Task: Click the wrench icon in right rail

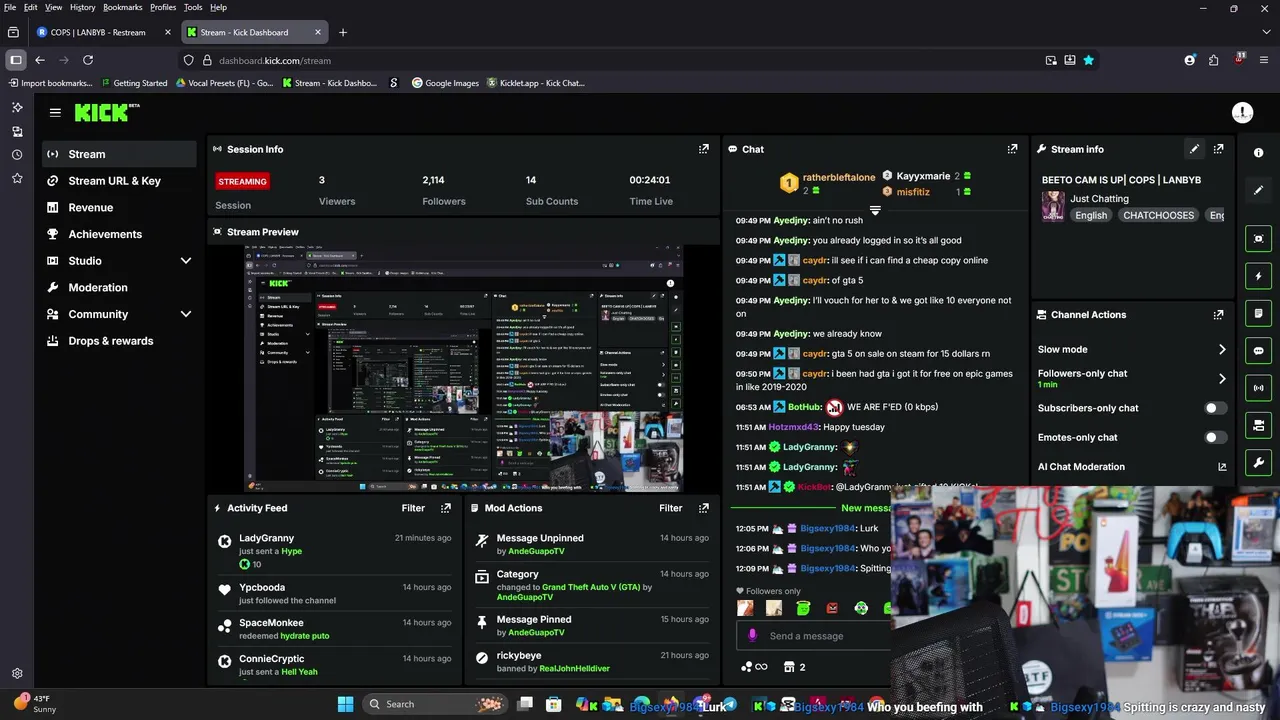Action: (x=1258, y=463)
